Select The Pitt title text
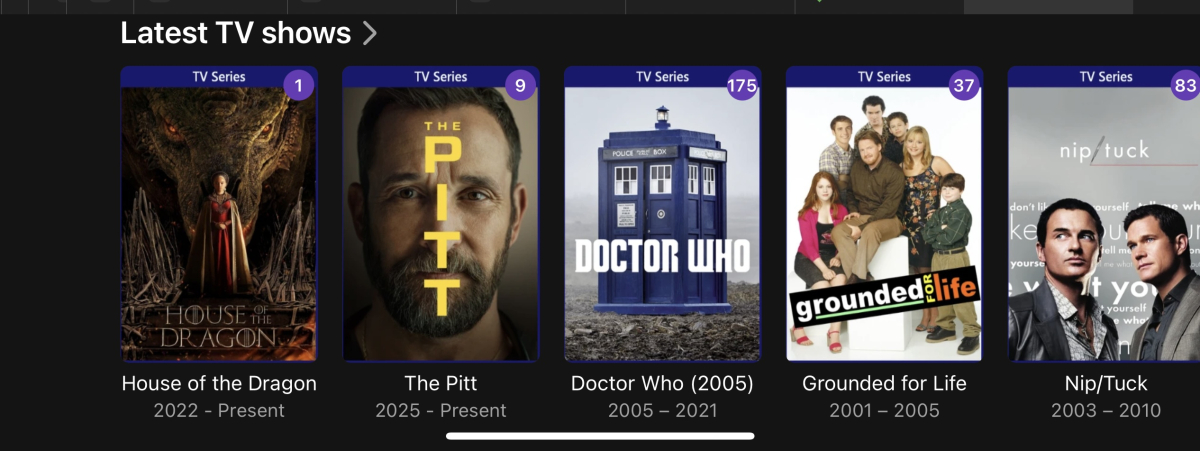Viewport: 1200px width, 451px height. (441, 384)
